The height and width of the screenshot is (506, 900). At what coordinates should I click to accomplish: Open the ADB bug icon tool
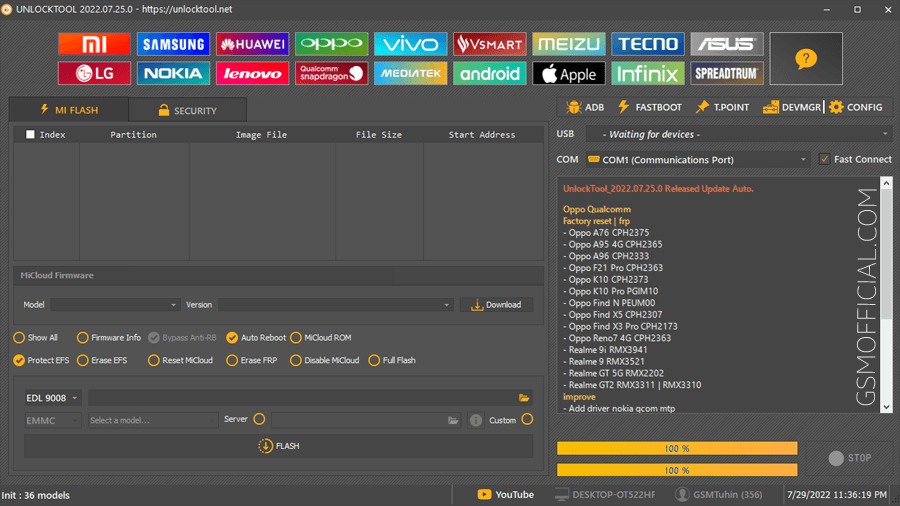585,107
